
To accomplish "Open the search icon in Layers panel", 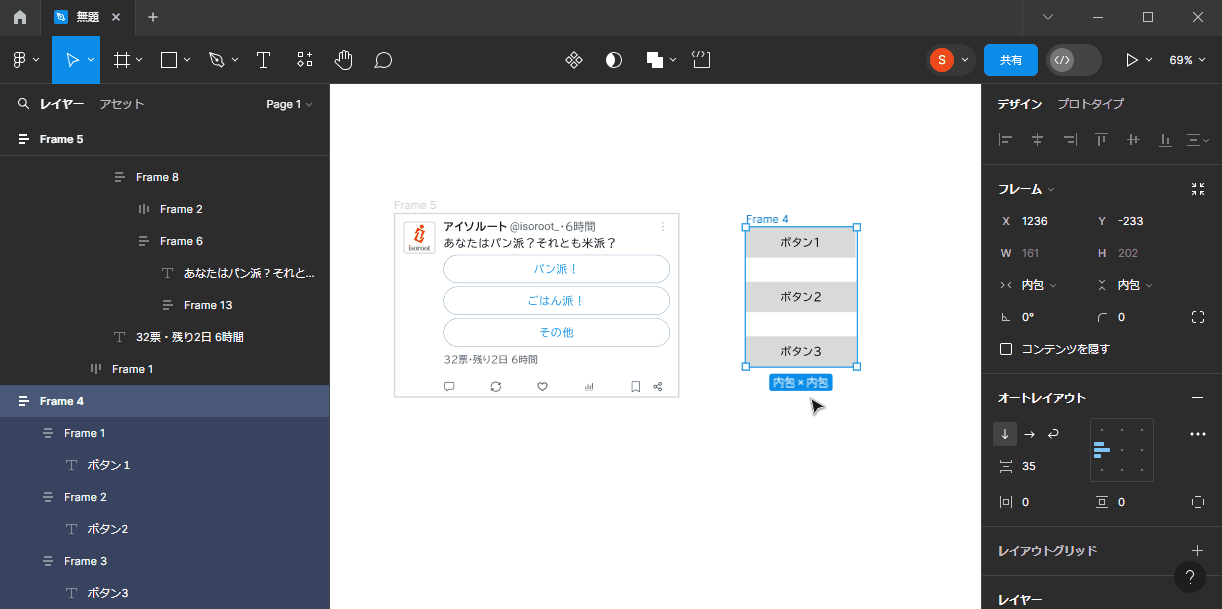I will coord(23,104).
